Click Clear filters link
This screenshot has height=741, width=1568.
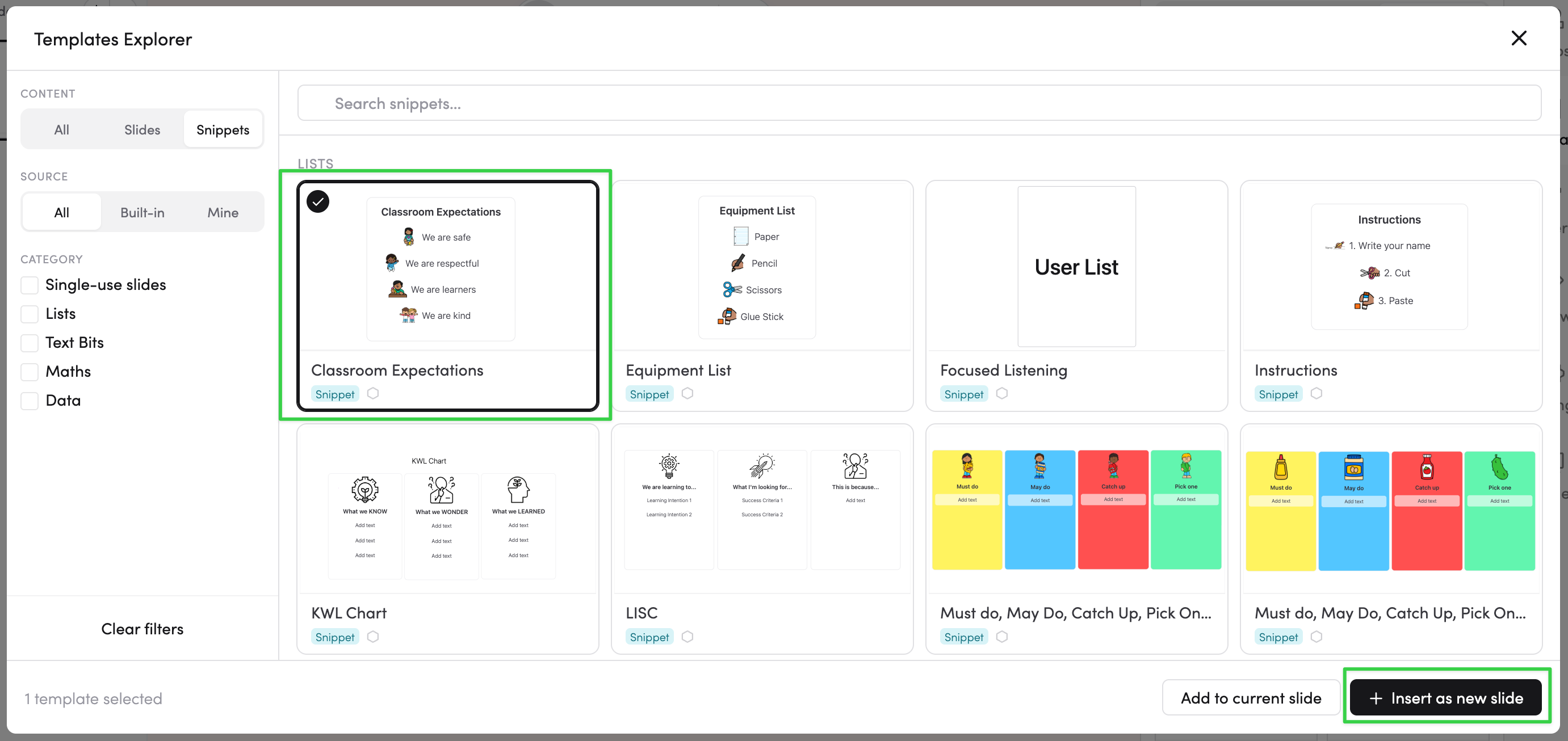142,629
